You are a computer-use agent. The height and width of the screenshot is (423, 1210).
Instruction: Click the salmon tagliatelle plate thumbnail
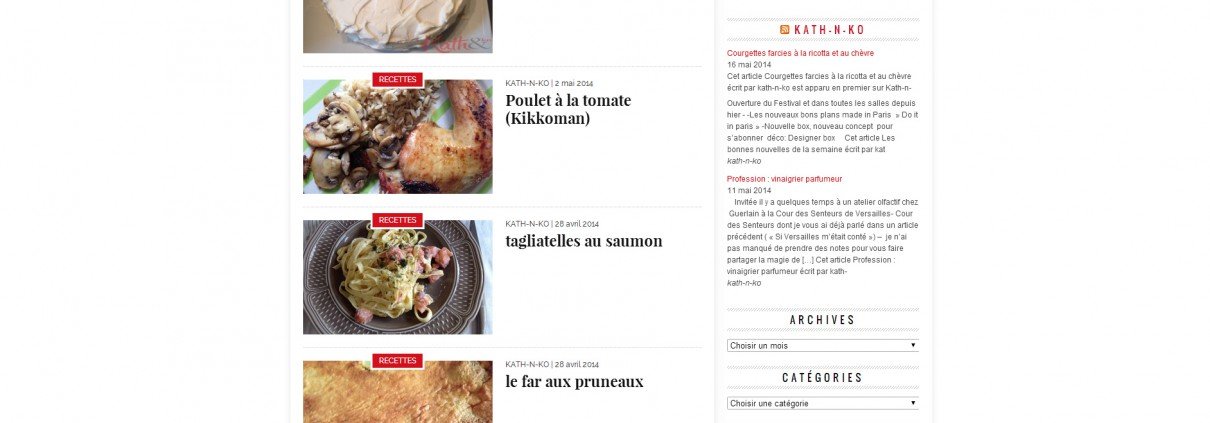pyautogui.click(x=398, y=277)
